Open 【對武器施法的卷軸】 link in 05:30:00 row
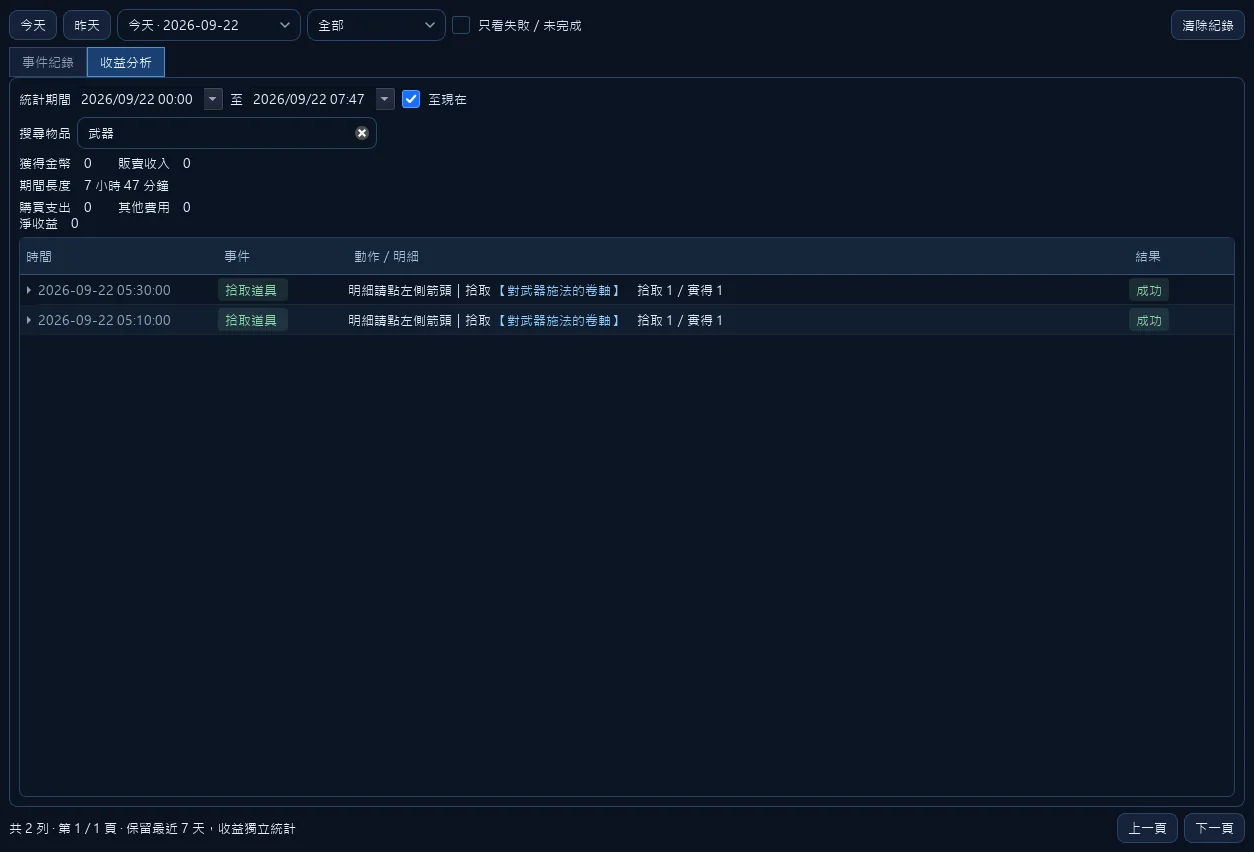Screen dimensions: 1254x852 tap(558, 290)
